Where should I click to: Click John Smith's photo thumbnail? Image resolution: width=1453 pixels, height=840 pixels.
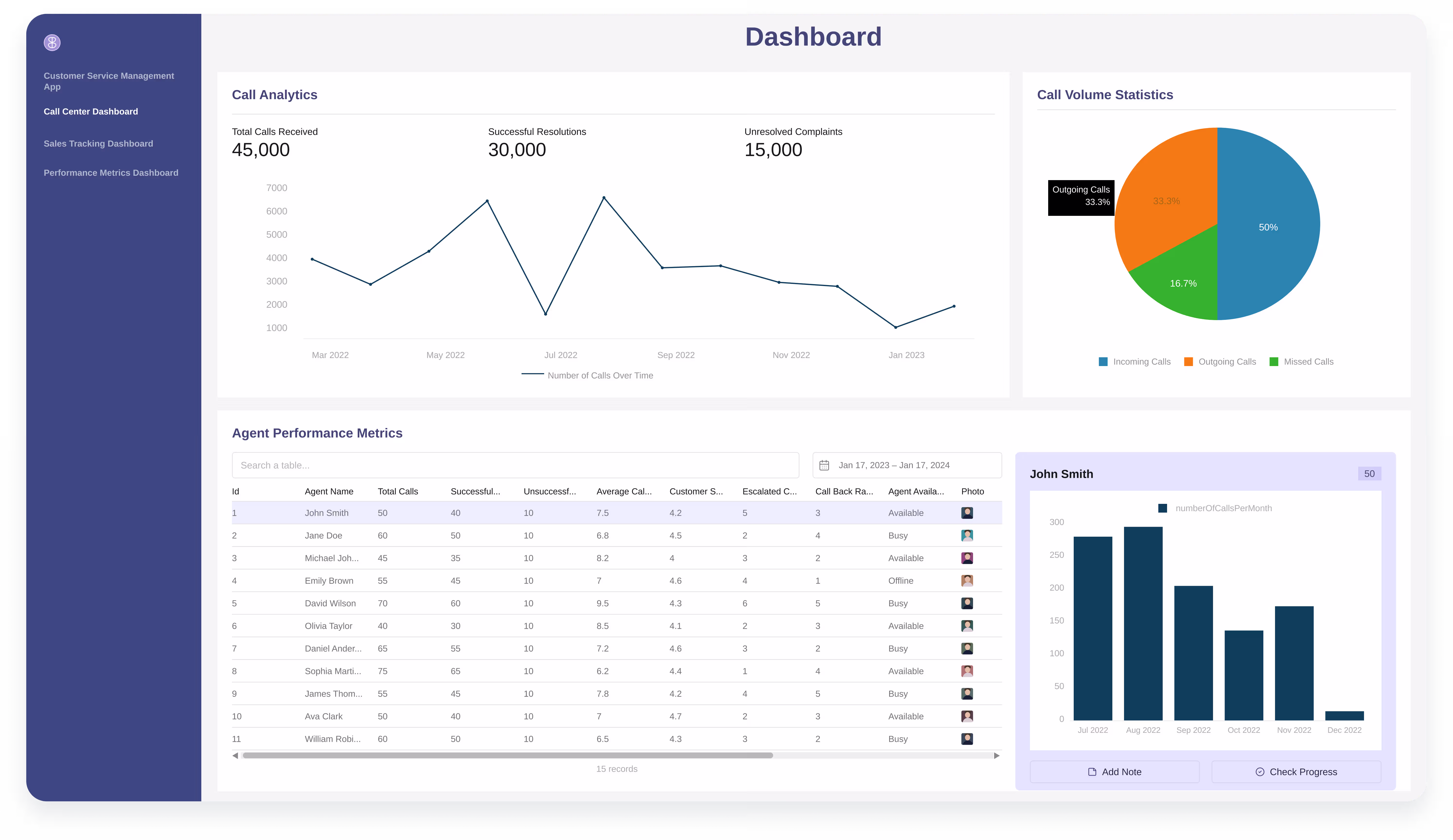coord(967,513)
